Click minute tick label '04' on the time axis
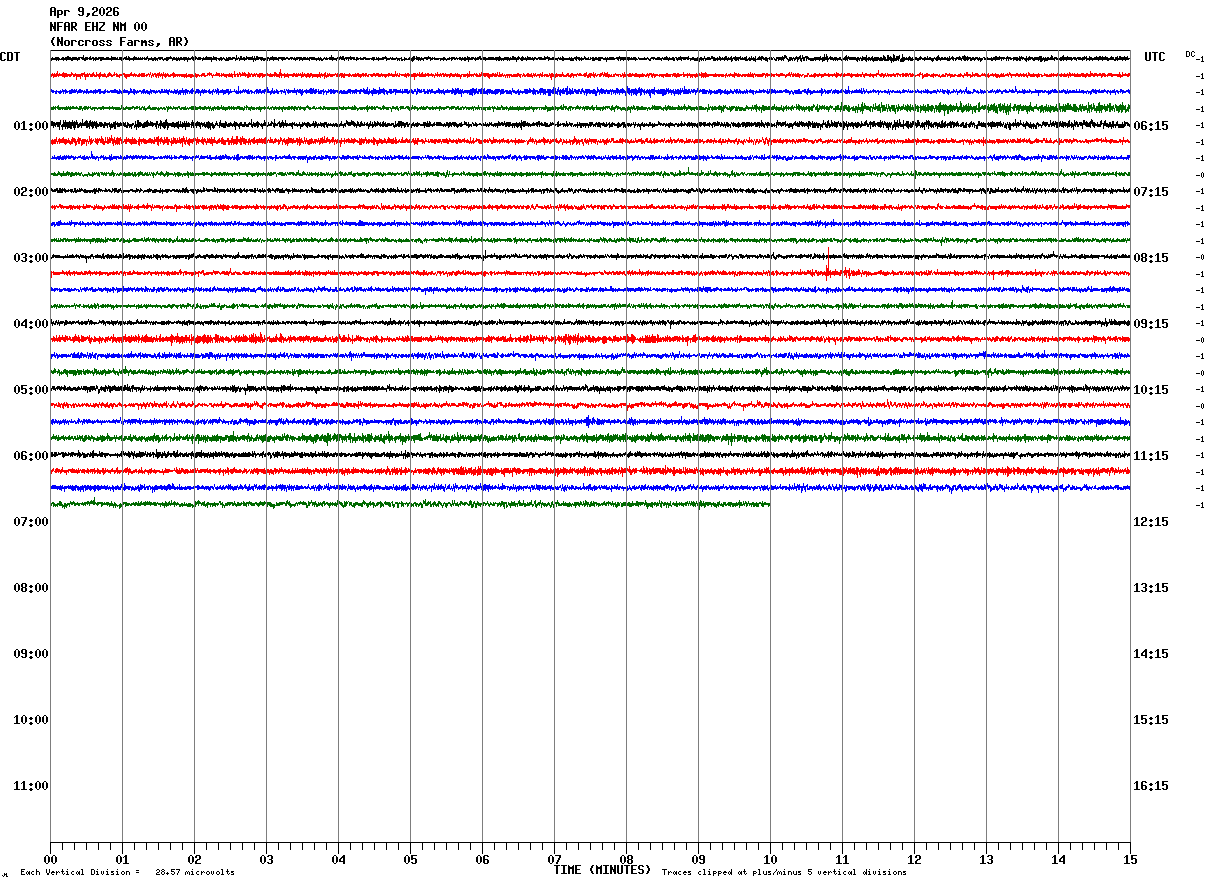Screen dimensions: 1210x886 click(x=338, y=859)
